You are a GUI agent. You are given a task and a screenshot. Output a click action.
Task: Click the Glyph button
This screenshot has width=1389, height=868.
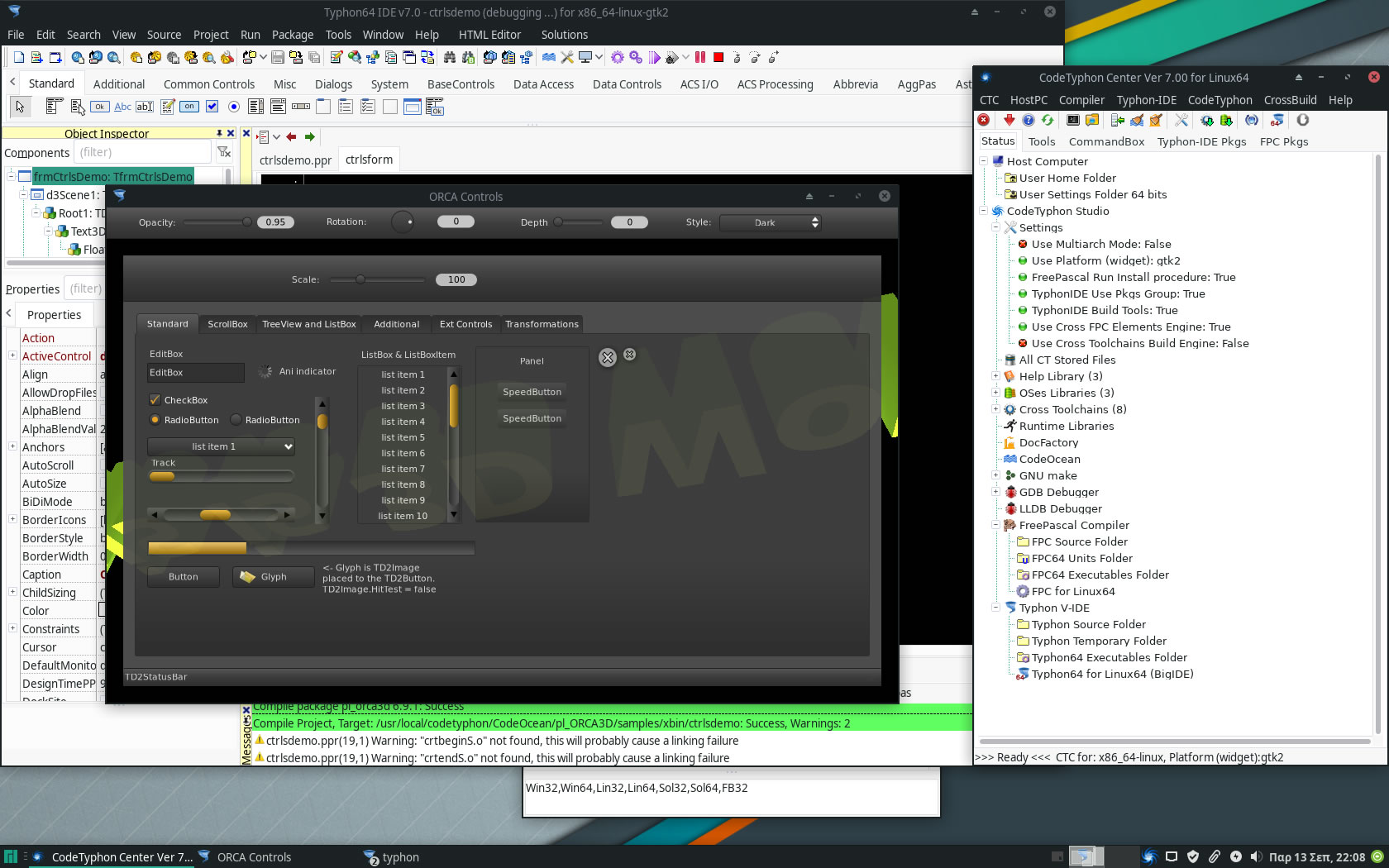274,577
